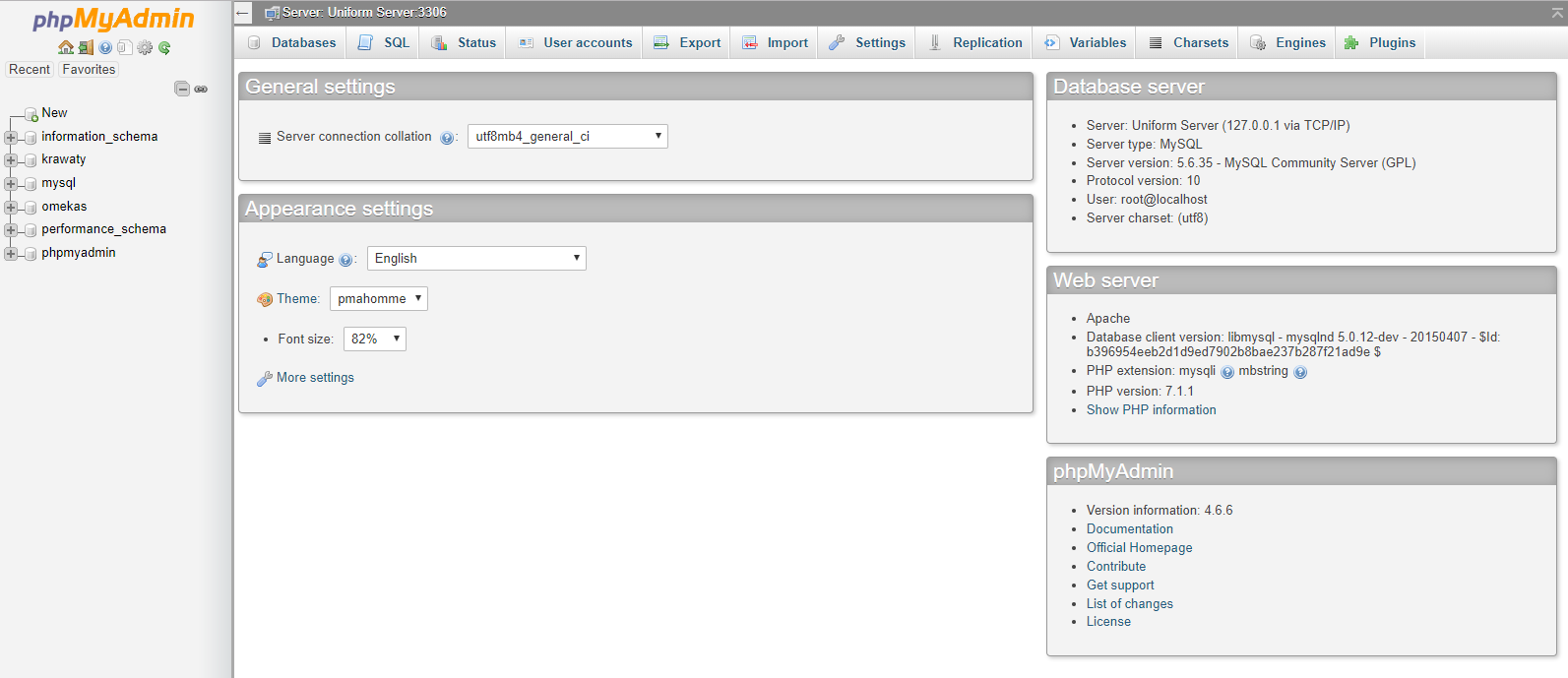Click the mysql database cylinder icon
This screenshot has width=1568, height=678.
point(31,183)
